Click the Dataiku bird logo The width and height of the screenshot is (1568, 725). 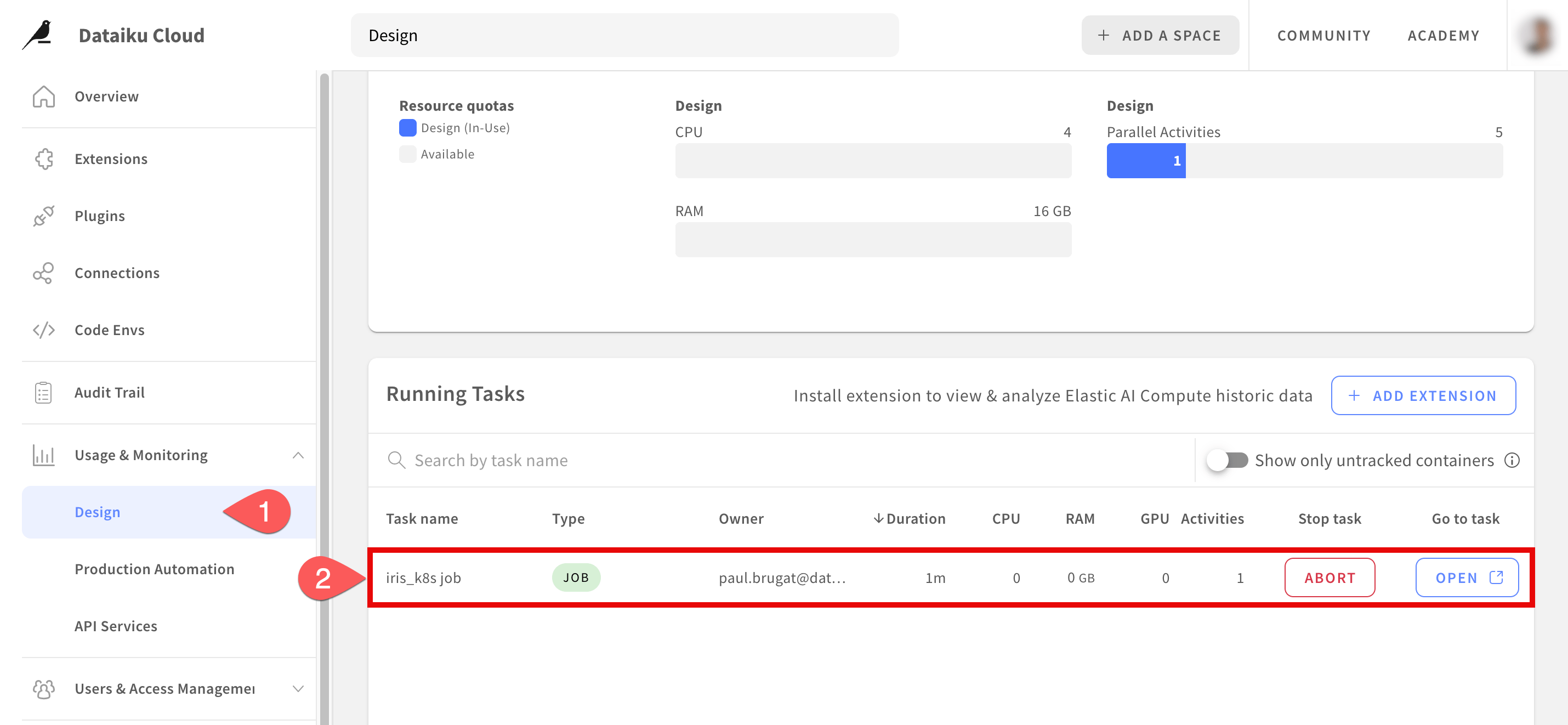[38, 35]
